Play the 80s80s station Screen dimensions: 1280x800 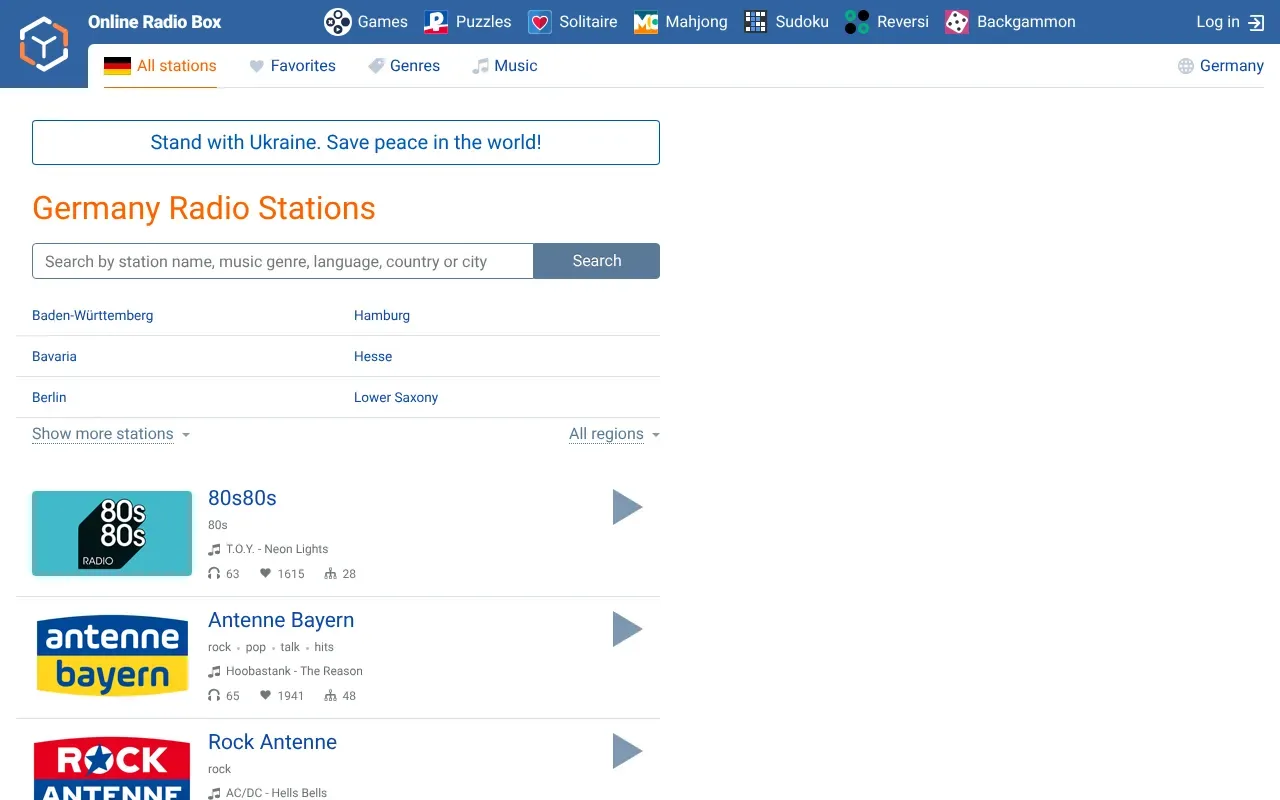pos(627,507)
